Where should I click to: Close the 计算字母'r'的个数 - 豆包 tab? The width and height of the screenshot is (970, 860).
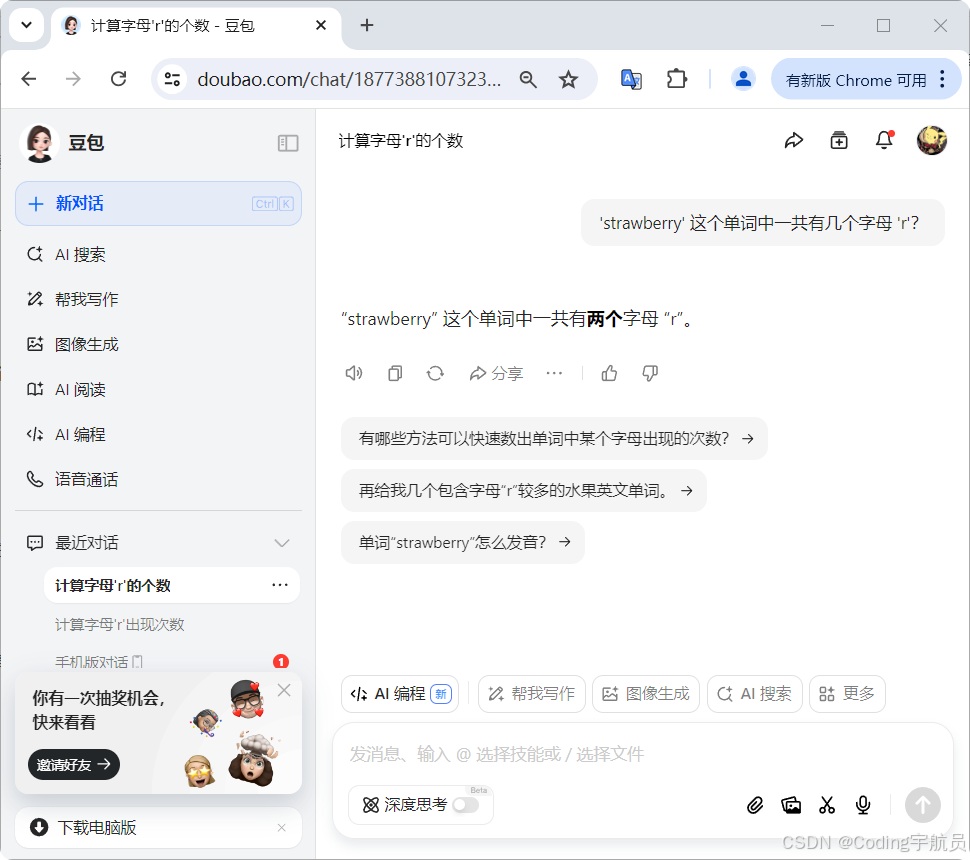coord(320,25)
